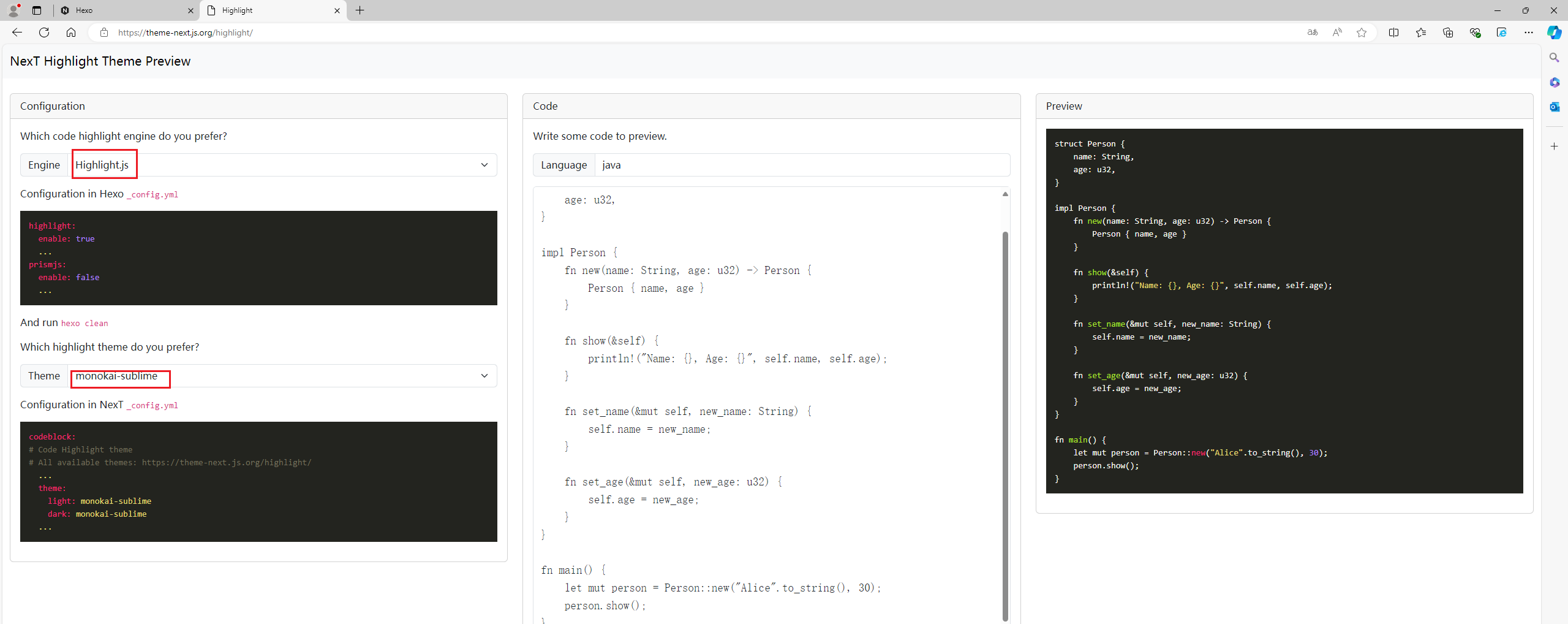Reload the current page
1568x624 pixels.
coord(44,32)
